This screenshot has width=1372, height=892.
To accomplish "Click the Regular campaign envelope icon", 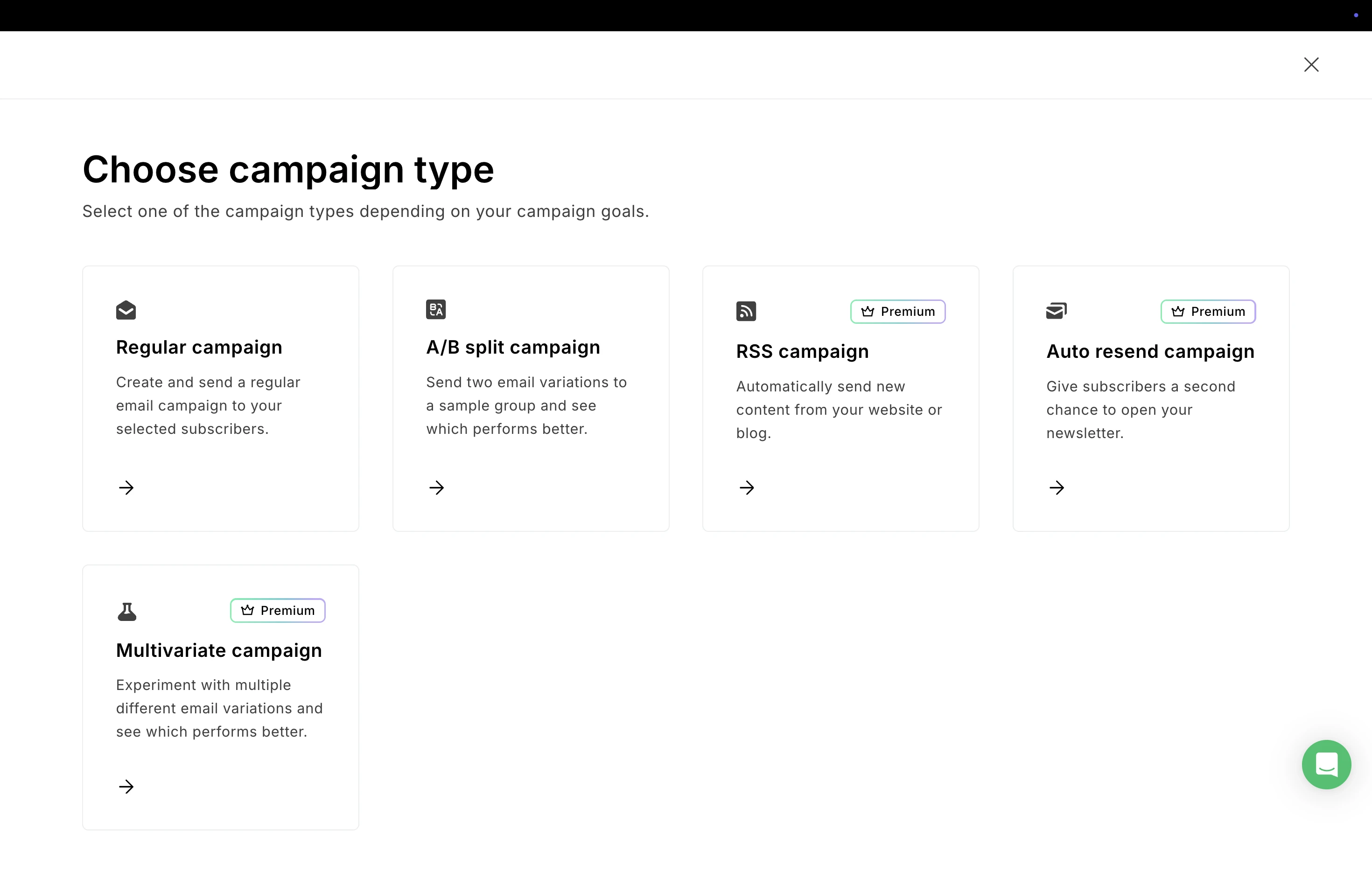I will point(126,310).
